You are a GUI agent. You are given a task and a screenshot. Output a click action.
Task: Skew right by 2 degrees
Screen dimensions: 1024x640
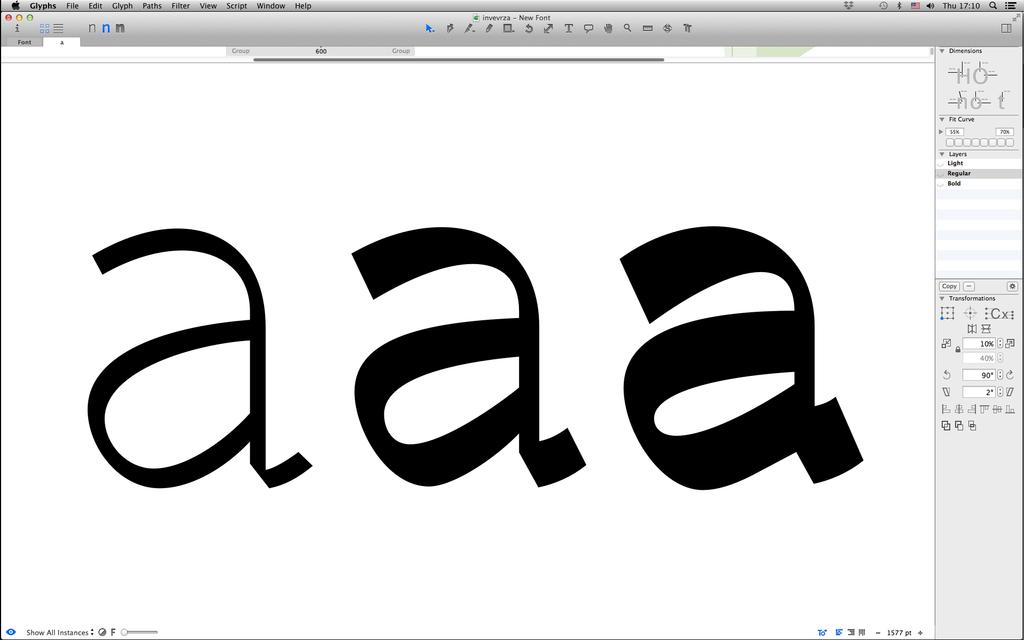point(1010,392)
